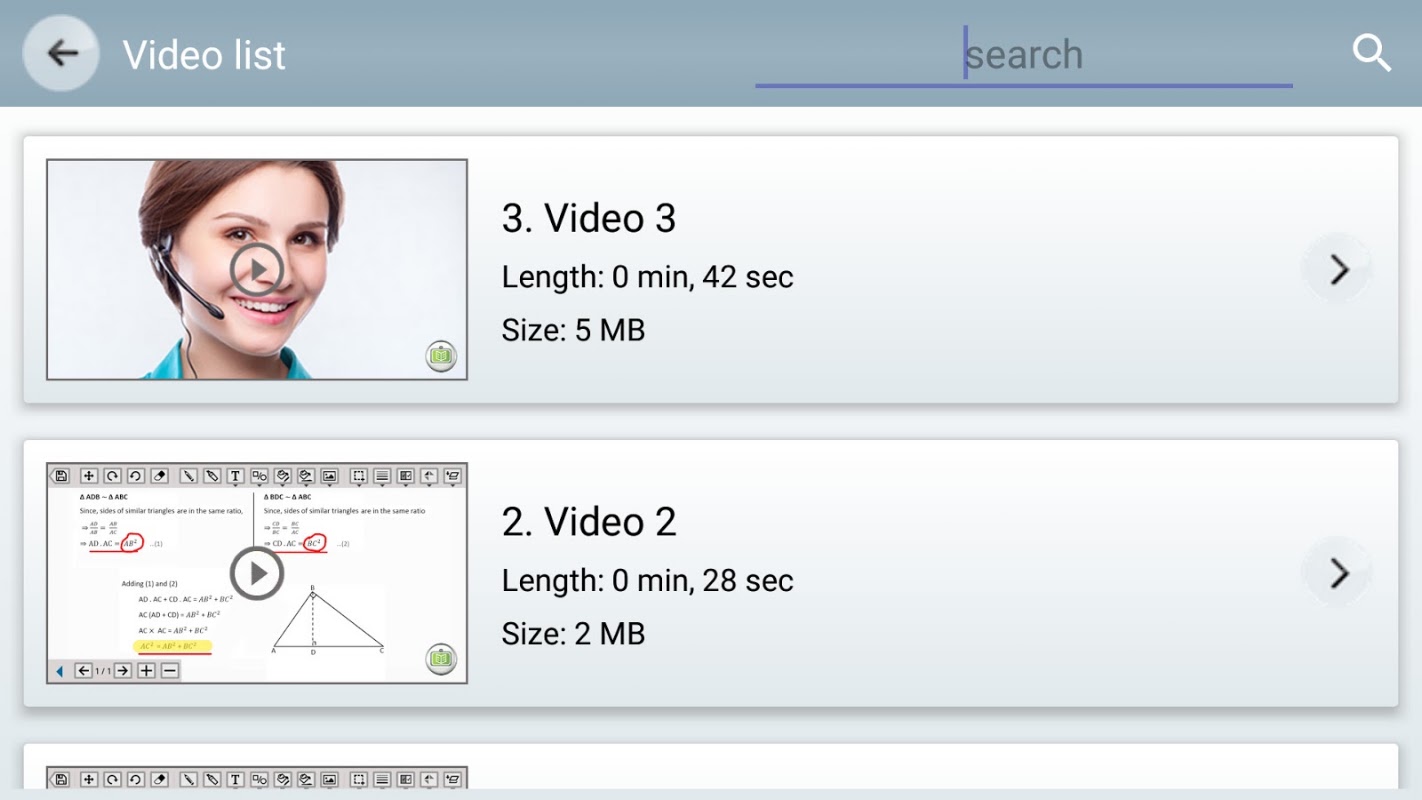This screenshot has width=1422, height=800.
Task: Focus the search input field
Action: tap(1023, 55)
